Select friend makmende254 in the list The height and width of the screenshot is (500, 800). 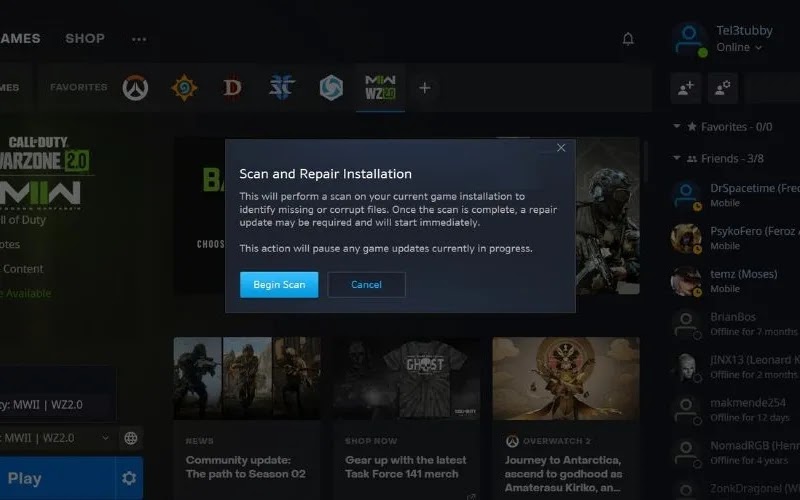pyautogui.click(x=735, y=409)
